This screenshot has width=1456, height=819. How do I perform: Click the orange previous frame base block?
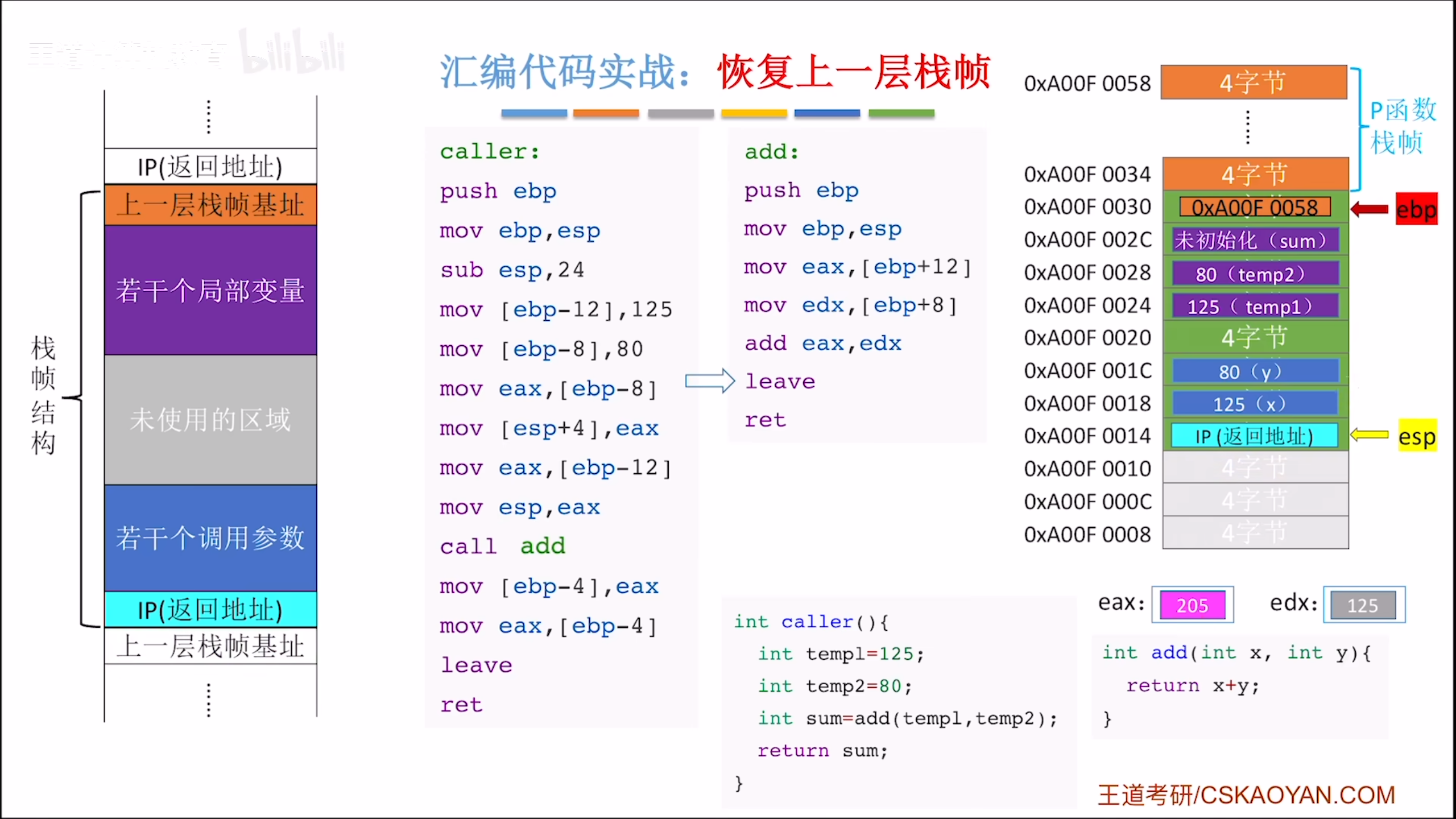(x=210, y=205)
